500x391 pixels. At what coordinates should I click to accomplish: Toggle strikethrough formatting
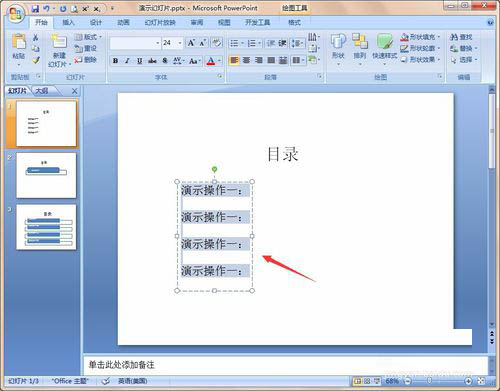(152, 61)
